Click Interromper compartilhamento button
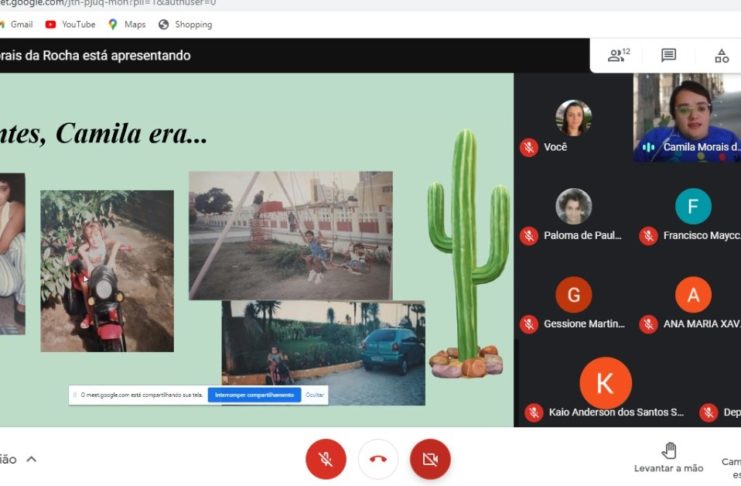The height and width of the screenshot is (486, 741). (x=255, y=395)
